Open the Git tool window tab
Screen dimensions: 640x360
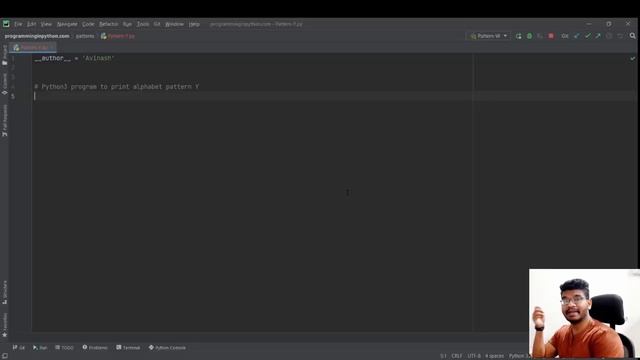(19, 348)
